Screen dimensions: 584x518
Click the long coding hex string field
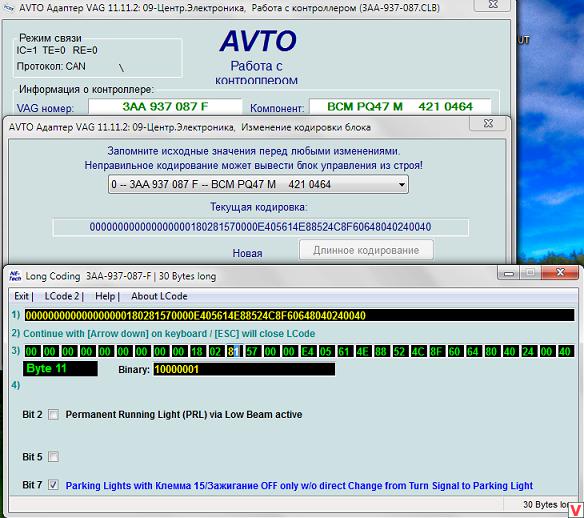[299, 315]
